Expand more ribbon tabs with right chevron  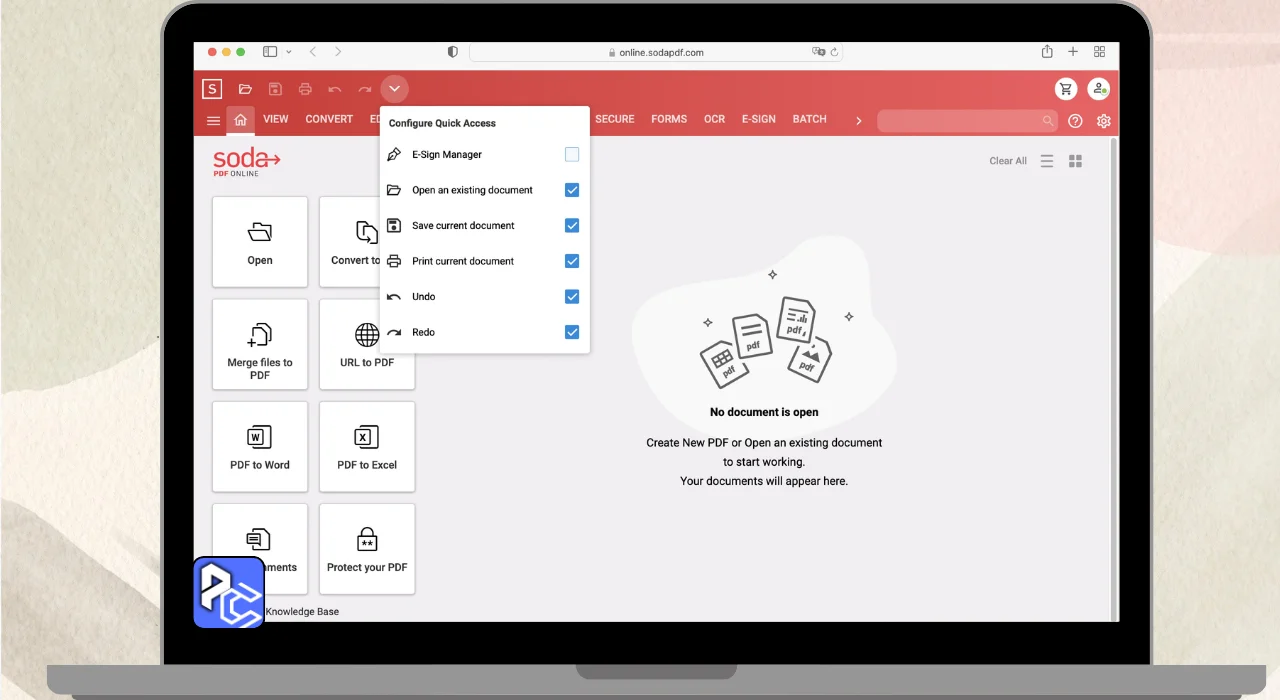point(858,121)
